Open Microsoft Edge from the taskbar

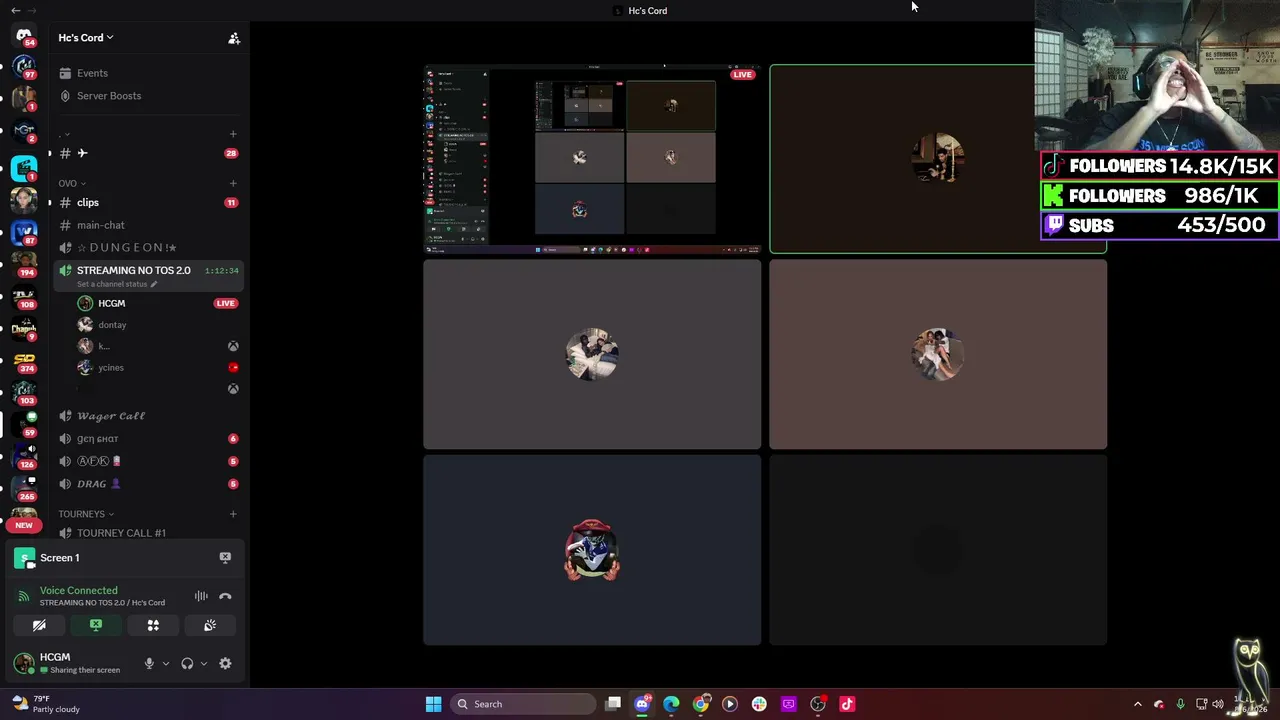[x=671, y=704]
